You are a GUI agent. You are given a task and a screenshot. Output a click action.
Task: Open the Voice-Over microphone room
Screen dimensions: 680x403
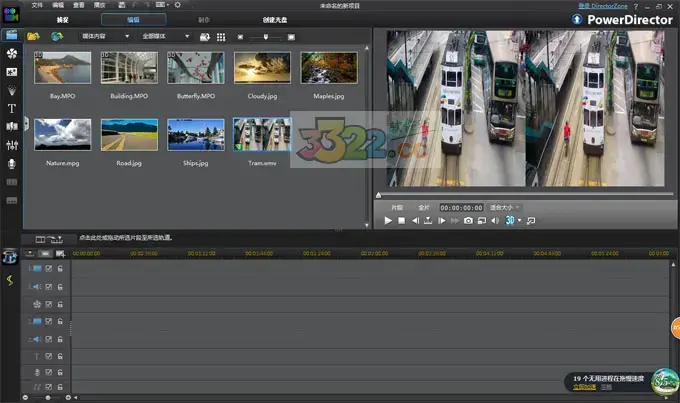pos(12,163)
